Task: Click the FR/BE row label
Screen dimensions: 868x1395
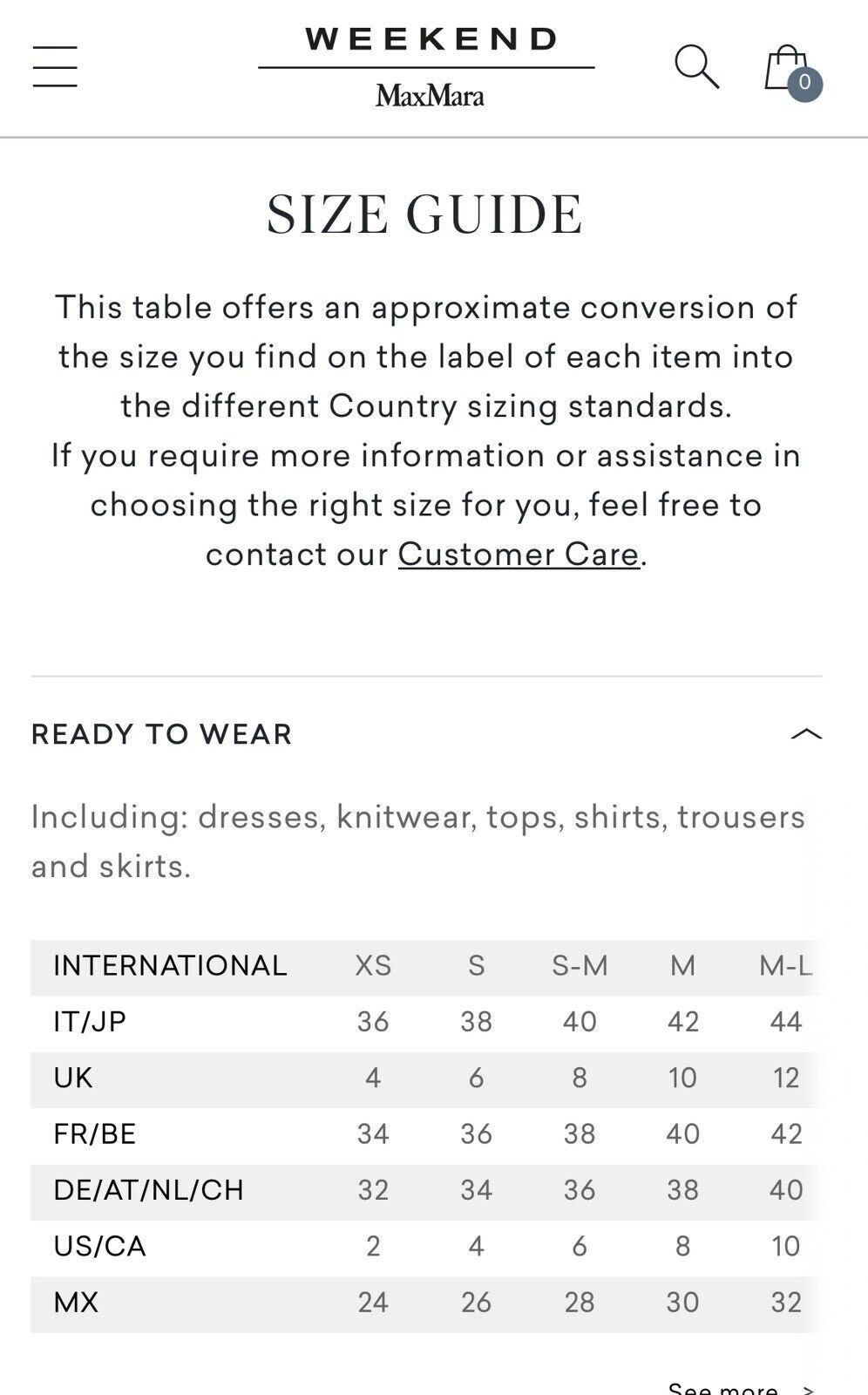Action: [x=95, y=1133]
